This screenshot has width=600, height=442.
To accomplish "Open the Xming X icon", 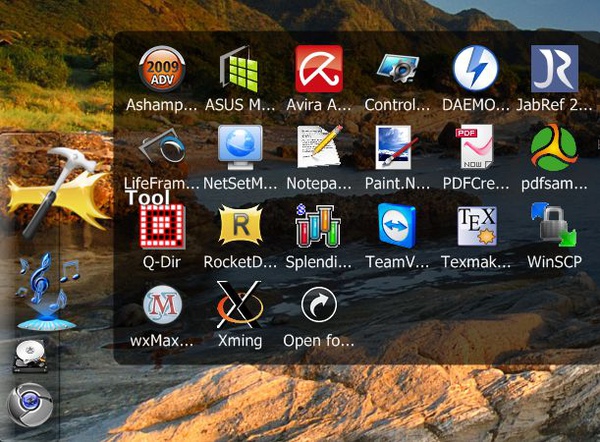I will point(240,305).
